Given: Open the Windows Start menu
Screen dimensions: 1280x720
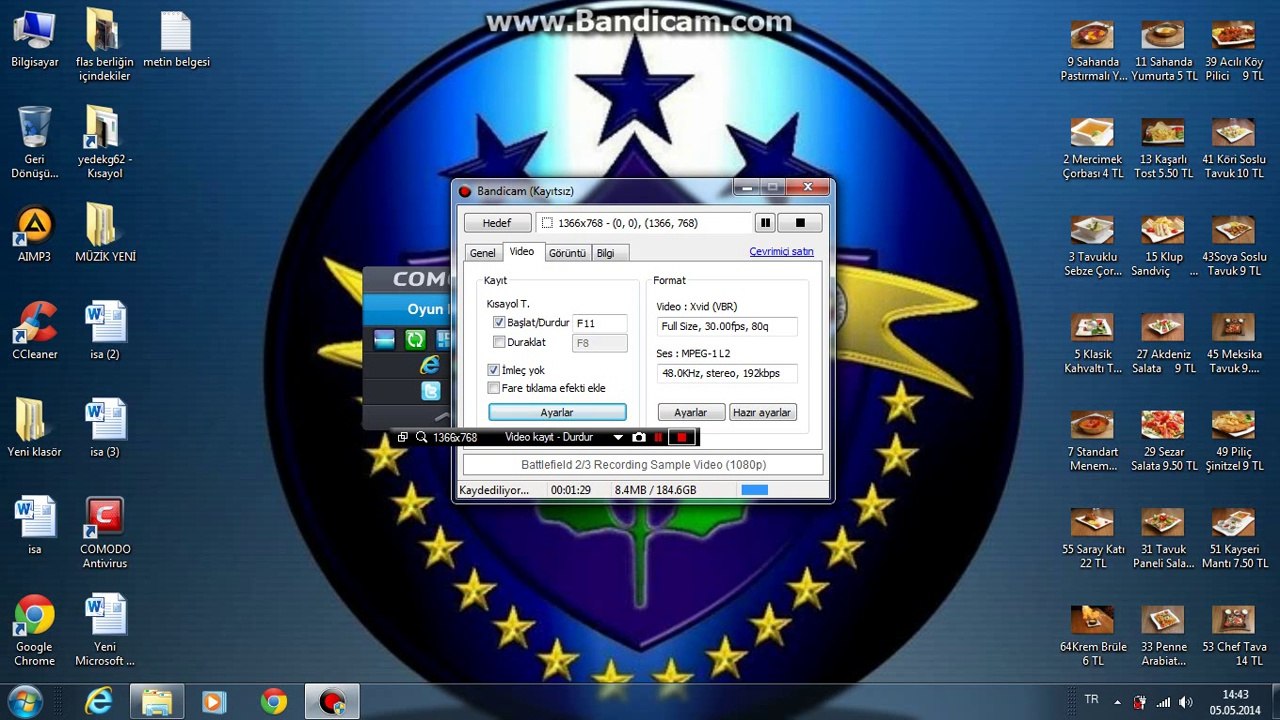Looking at the screenshot, I should point(24,701).
